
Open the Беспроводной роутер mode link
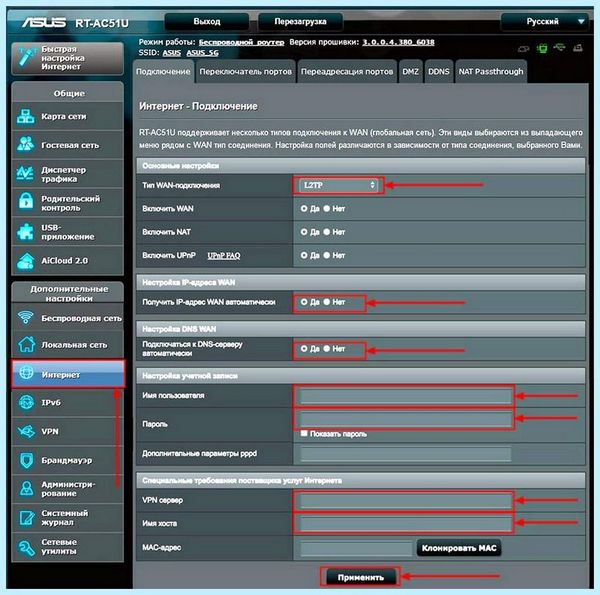click(x=241, y=42)
